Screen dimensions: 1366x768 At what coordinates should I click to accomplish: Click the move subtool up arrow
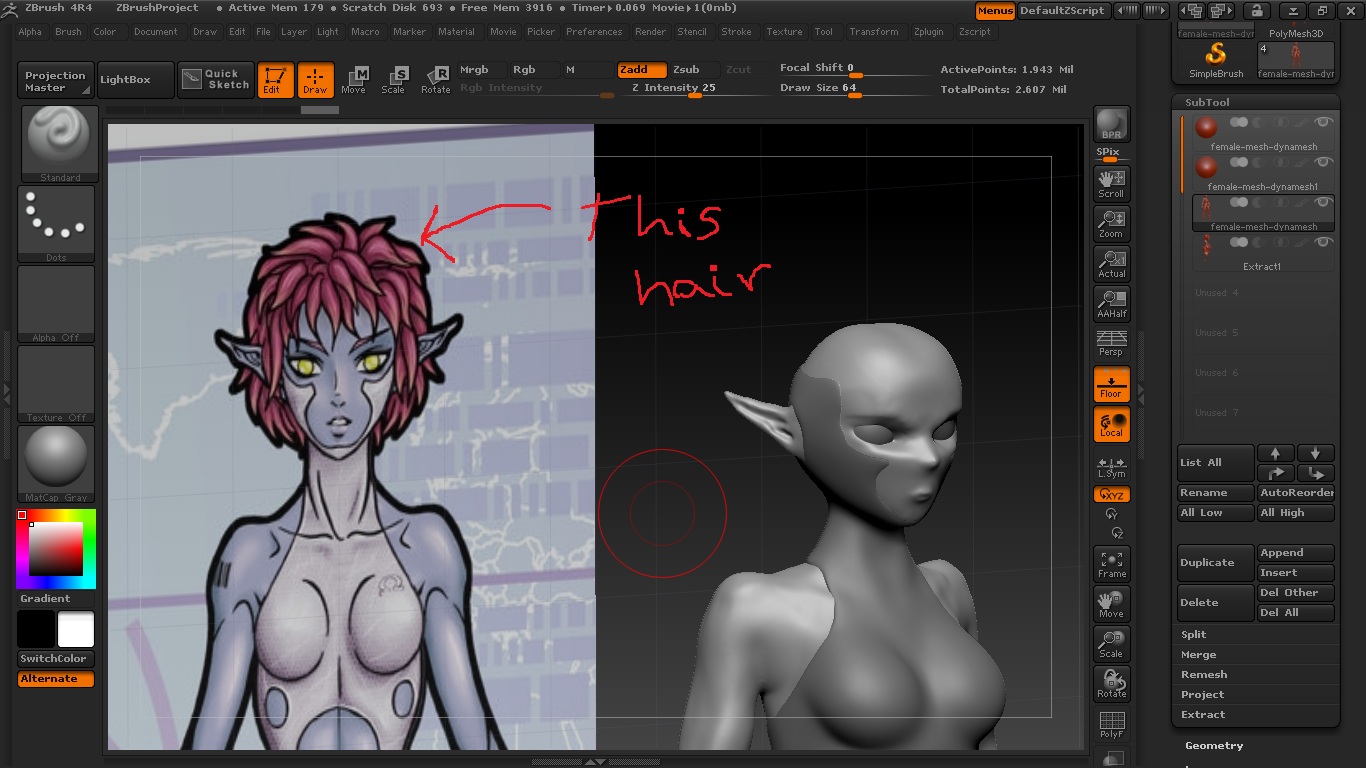(1275, 453)
